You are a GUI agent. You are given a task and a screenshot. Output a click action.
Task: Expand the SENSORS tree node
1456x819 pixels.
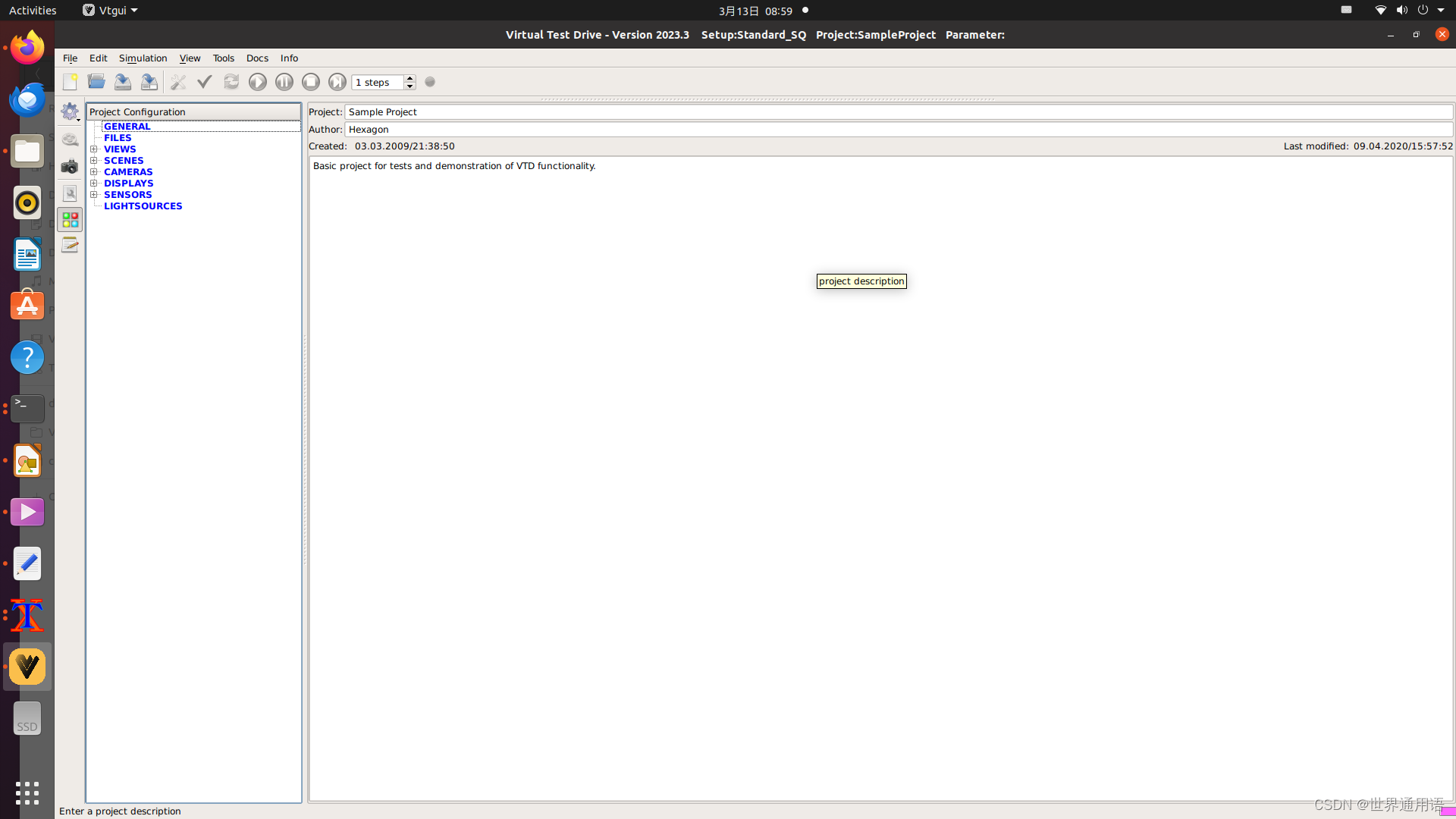(94, 195)
